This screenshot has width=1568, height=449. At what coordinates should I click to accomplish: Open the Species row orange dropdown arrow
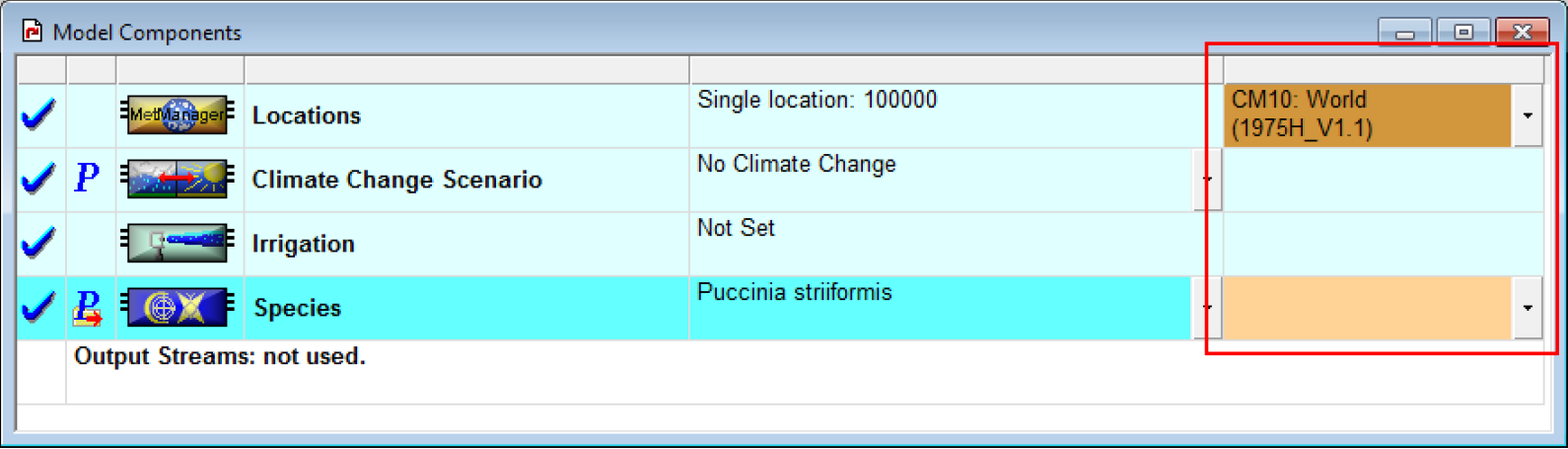(1528, 308)
